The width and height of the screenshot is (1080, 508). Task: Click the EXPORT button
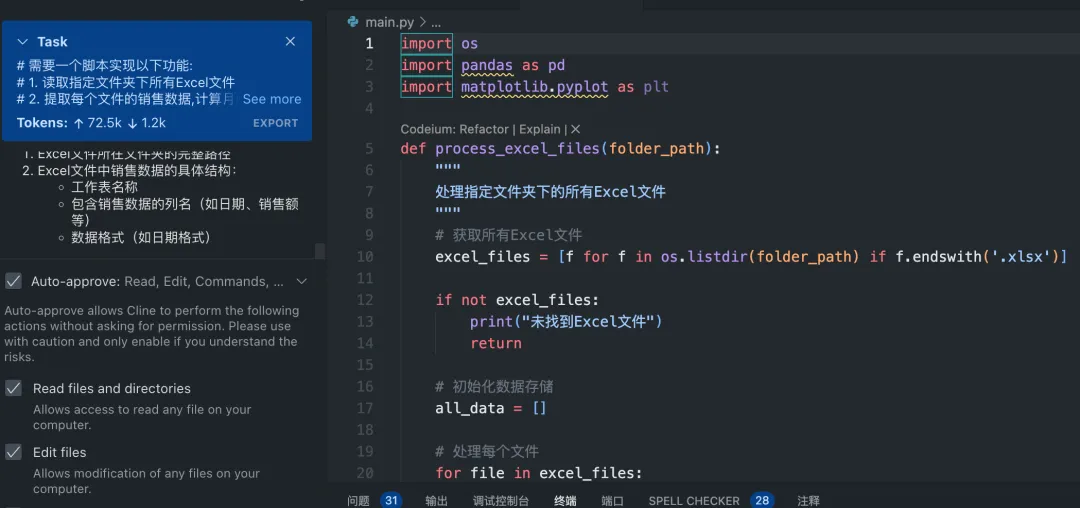[x=276, y=123]
